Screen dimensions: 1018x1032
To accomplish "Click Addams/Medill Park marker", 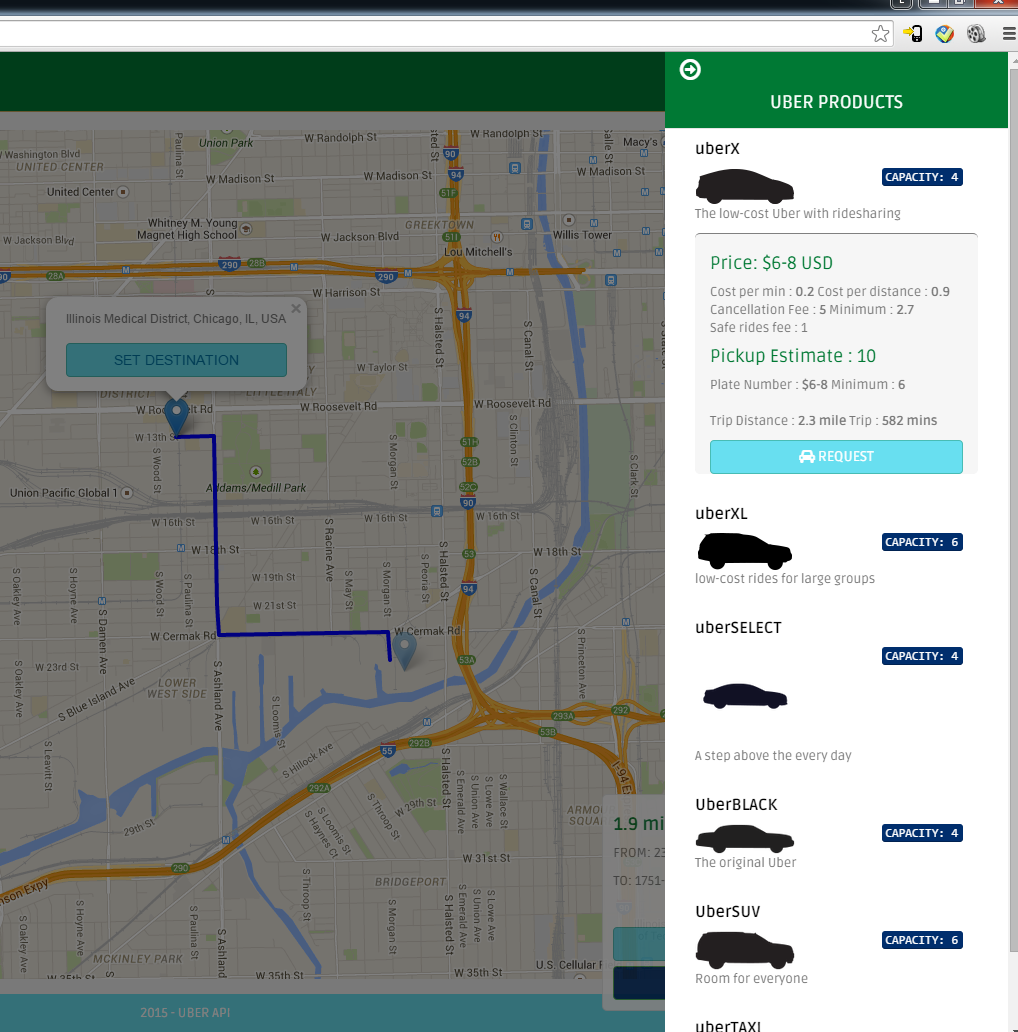I will pyautogui.click(x=256, y=473).
